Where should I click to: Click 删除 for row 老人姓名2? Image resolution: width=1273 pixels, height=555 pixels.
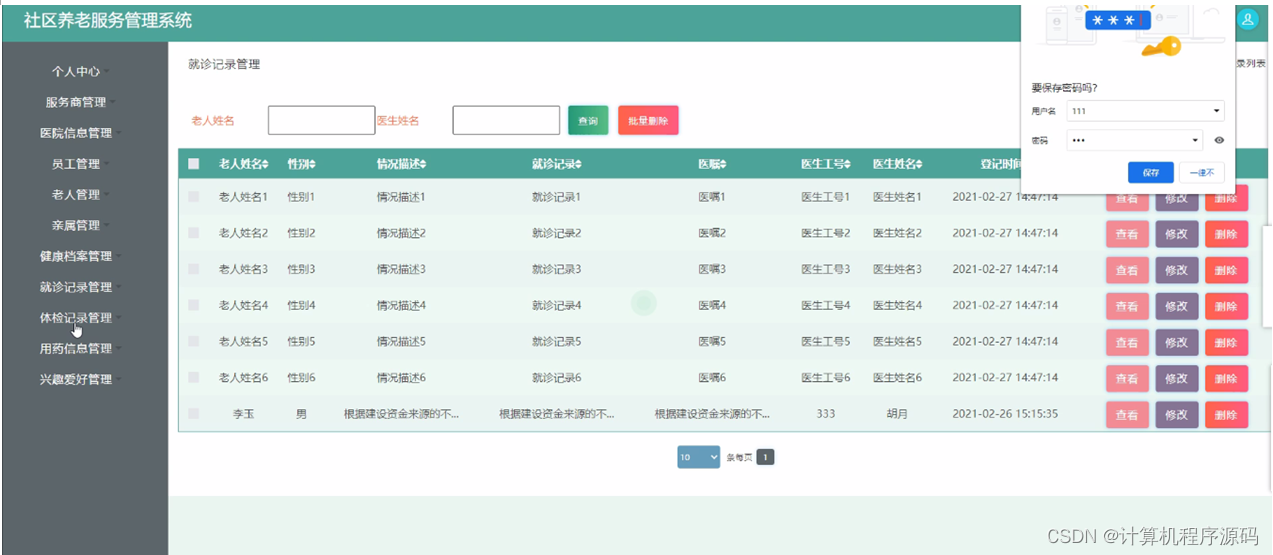(1227, 234)
